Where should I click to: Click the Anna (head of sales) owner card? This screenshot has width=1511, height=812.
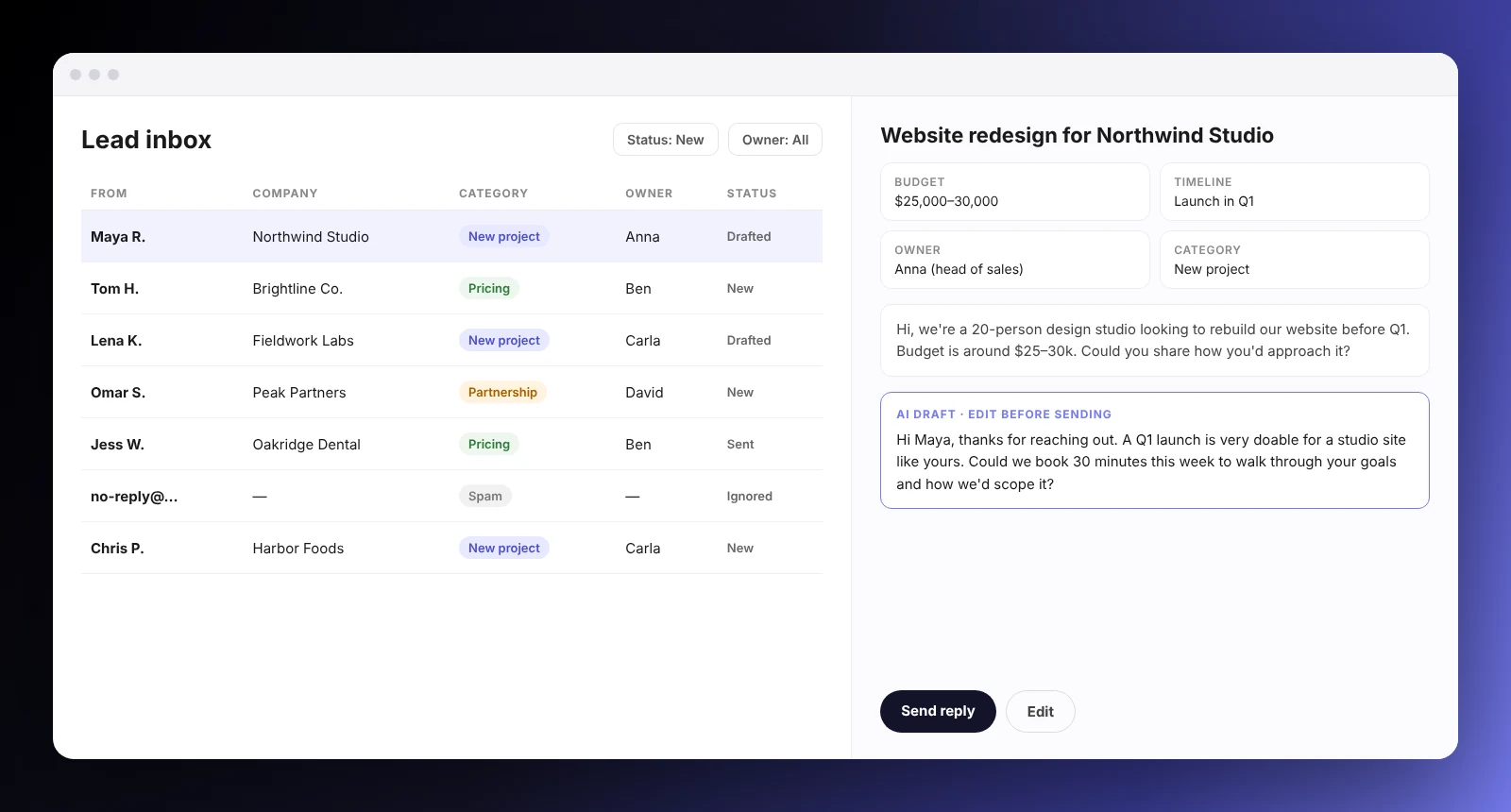[1015, 260]
